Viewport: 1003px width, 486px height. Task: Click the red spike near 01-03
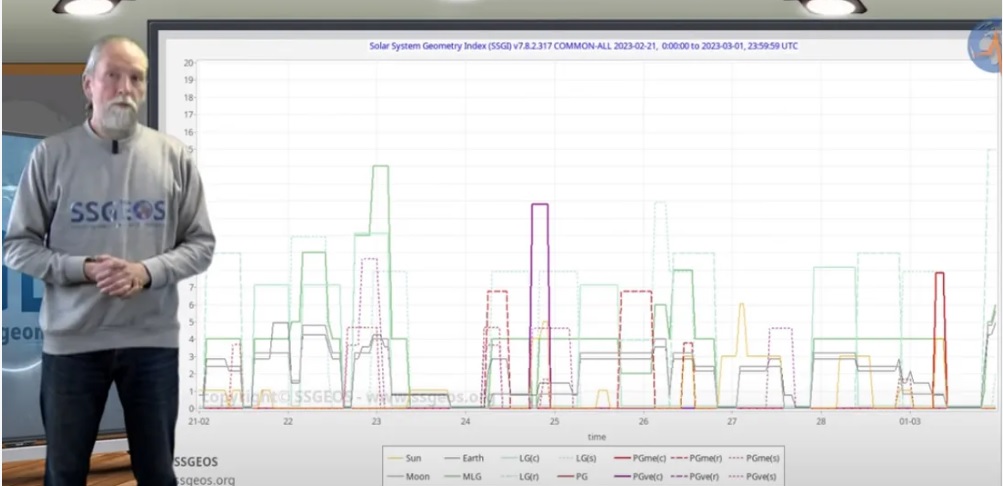[x=939, y=274]
